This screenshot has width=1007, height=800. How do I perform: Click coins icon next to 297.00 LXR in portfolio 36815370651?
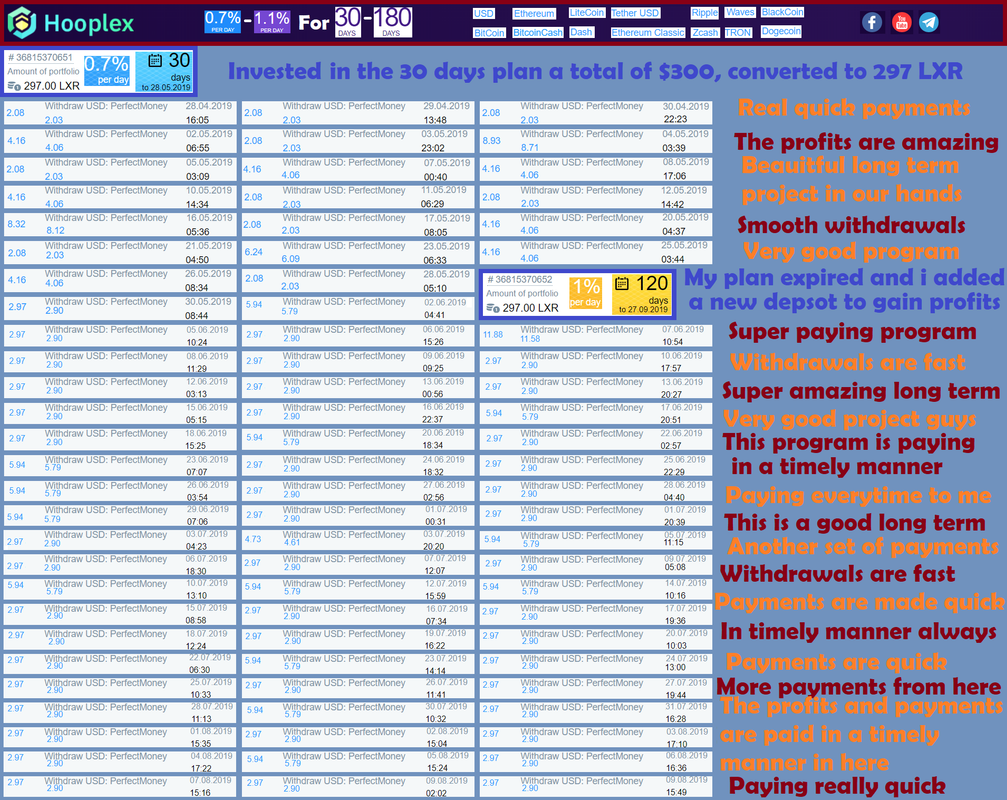(13, 86)
